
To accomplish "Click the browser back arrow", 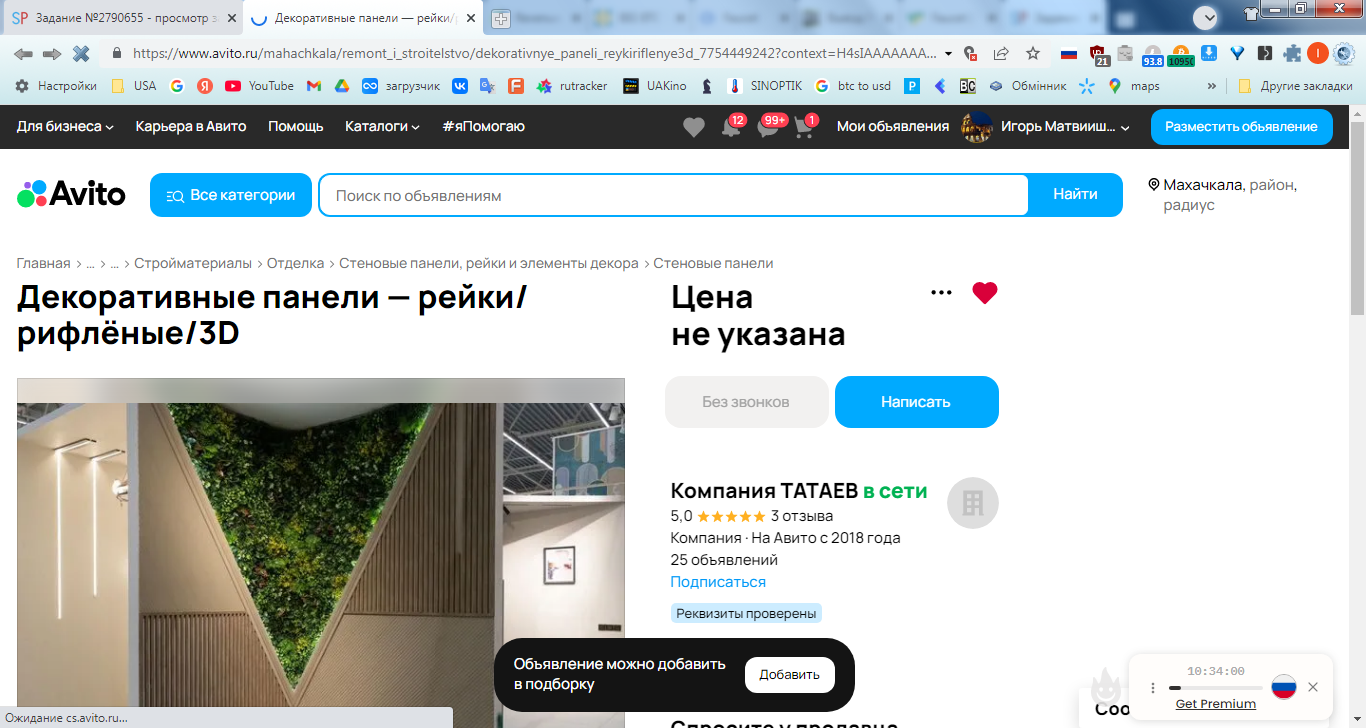I will click(x=23, y=53).
